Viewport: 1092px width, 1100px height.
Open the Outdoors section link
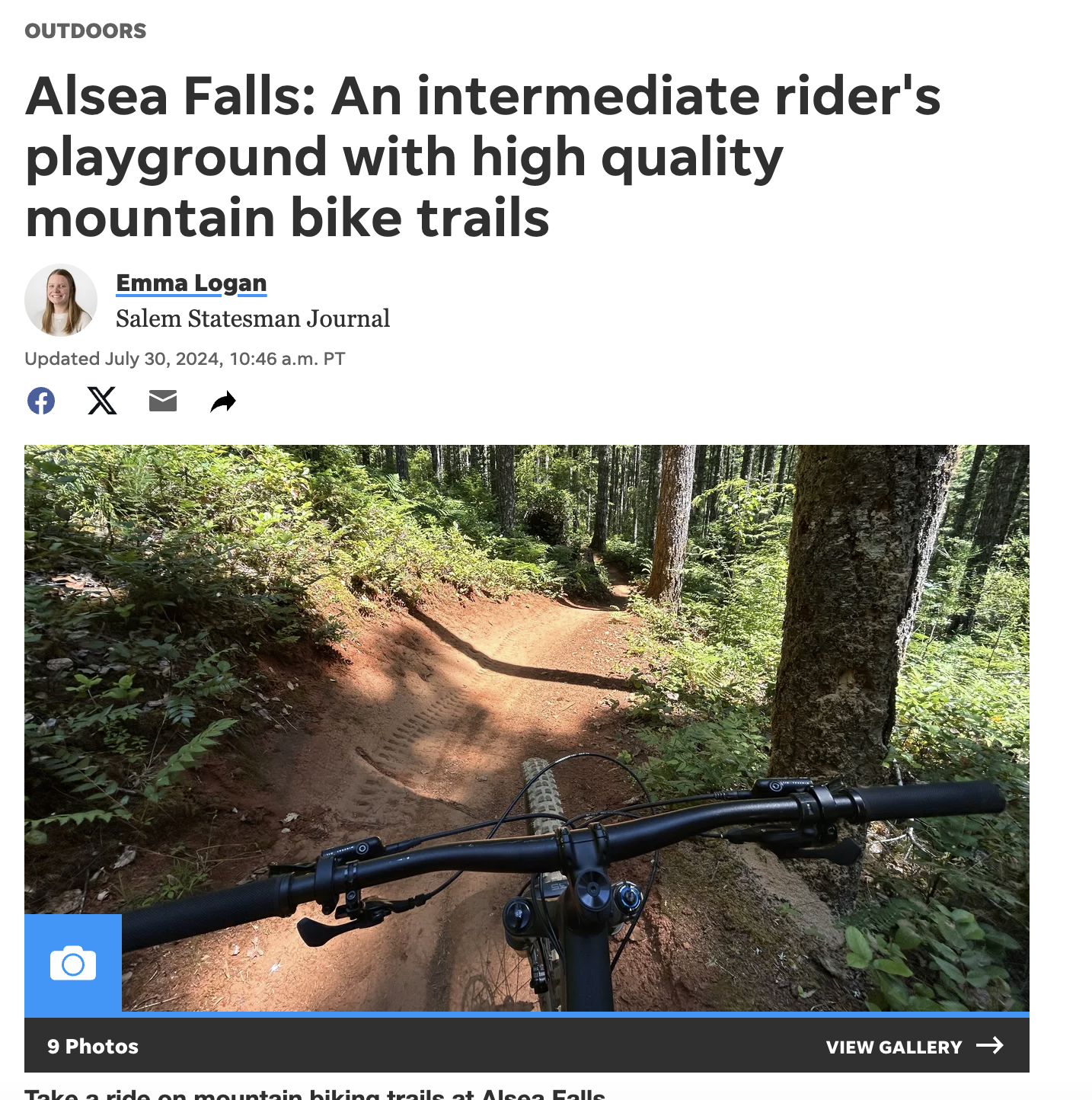coord(85,31)
